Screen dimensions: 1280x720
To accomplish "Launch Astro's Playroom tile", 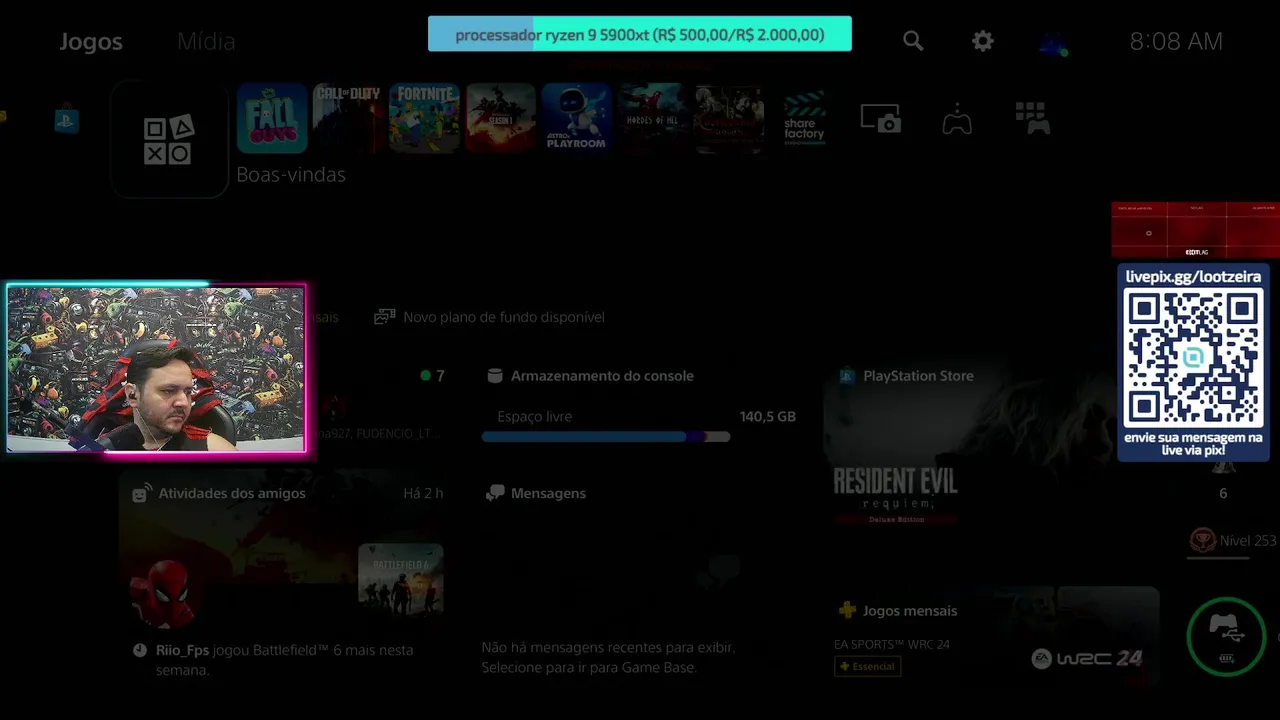I will 576,118.
